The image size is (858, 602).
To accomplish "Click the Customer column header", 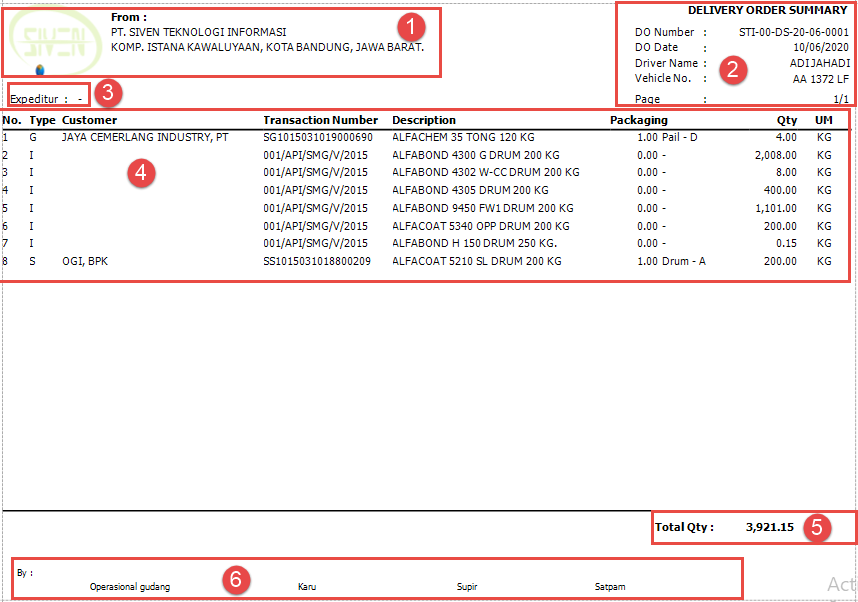I will (89, 120).
